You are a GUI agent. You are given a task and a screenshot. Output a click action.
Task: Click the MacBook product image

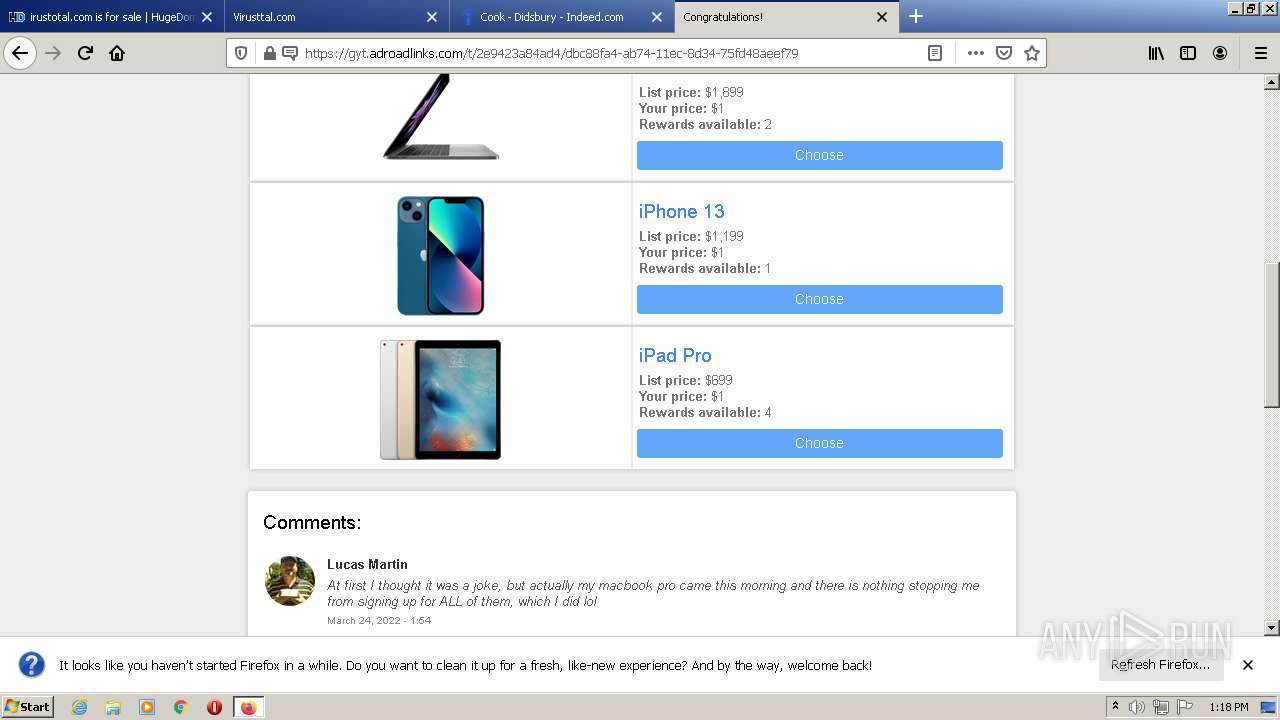click(x=440, y=117)
